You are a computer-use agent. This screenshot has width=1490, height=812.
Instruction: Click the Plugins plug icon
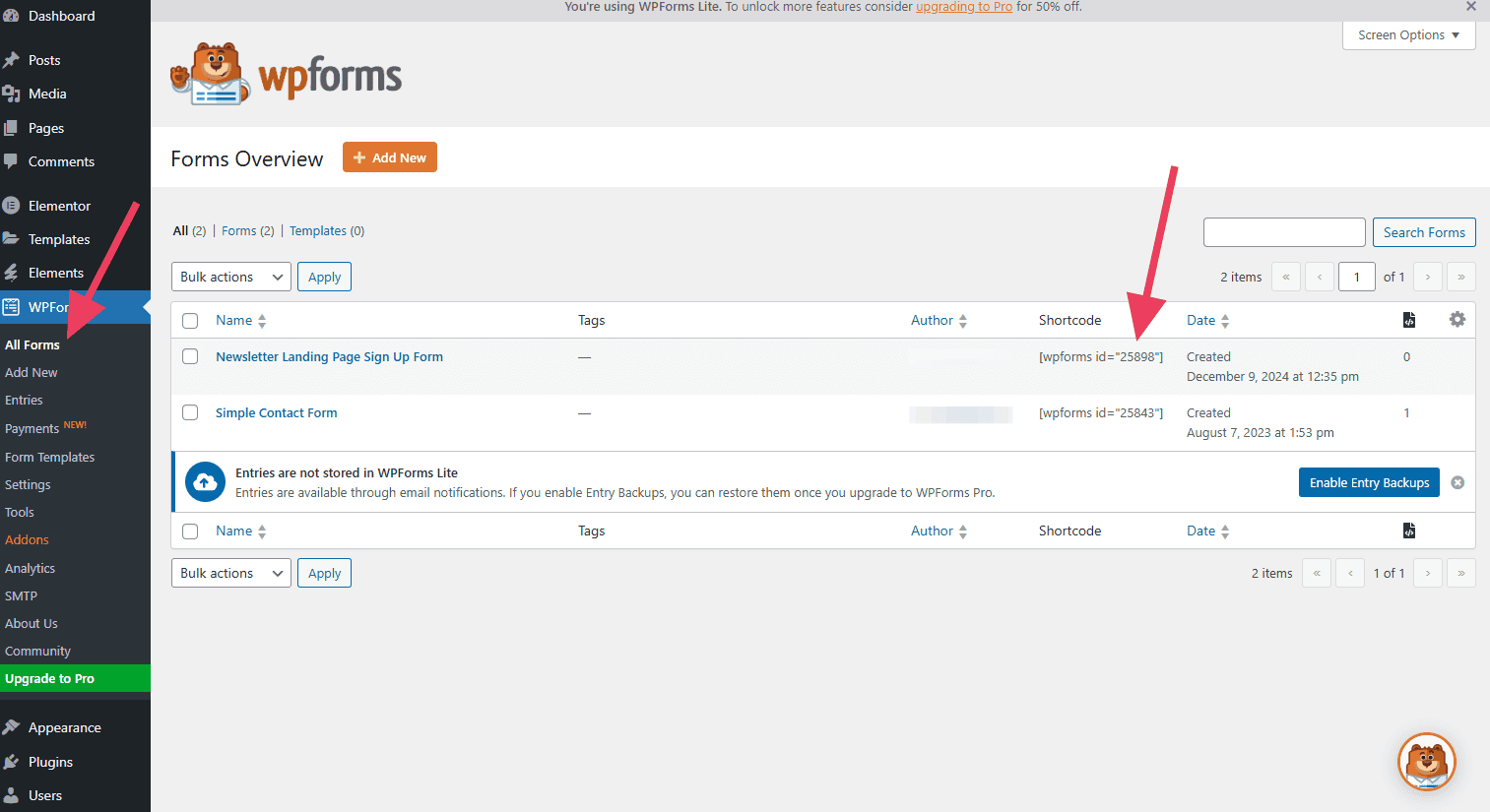coord(11,762)
